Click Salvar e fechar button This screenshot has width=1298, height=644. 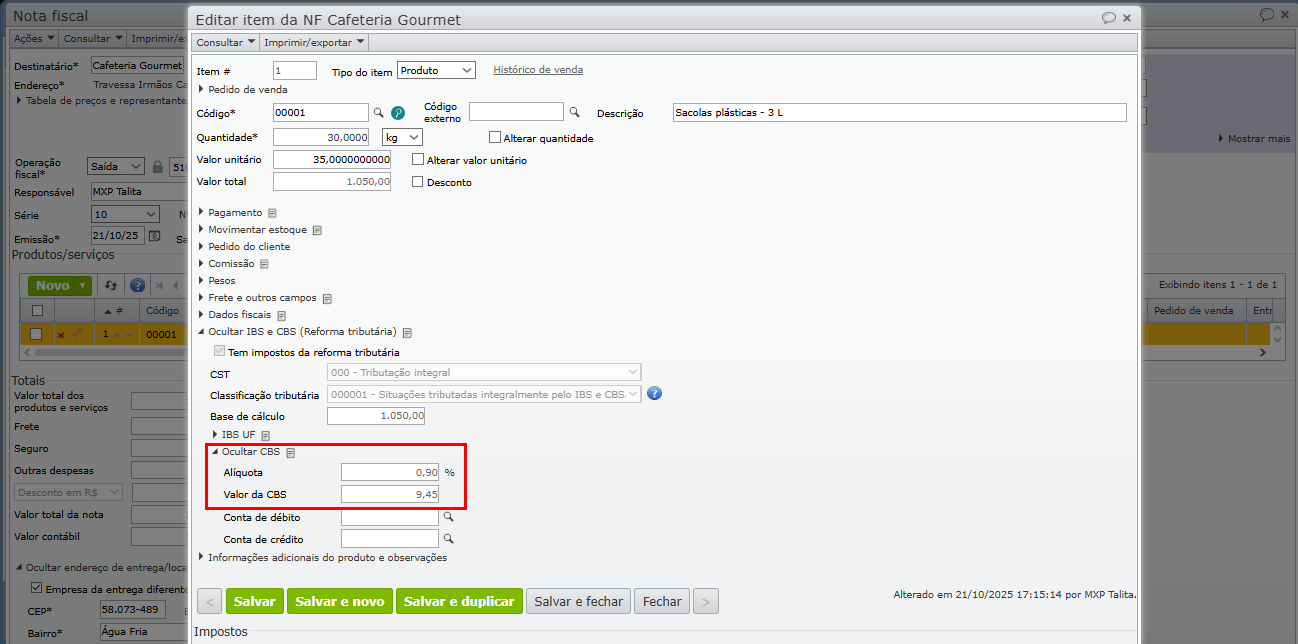coord(578,601)
